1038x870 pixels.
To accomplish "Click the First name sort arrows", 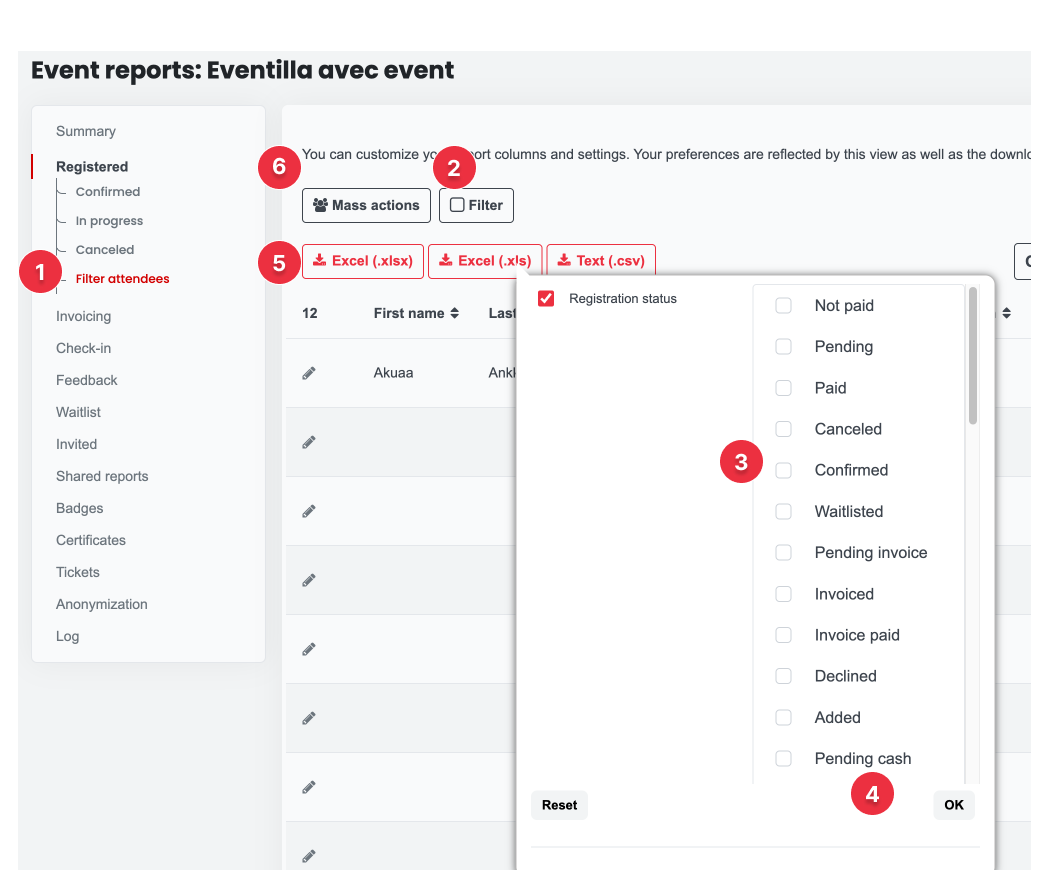I will pyautogui.click(x=455, y=313).
